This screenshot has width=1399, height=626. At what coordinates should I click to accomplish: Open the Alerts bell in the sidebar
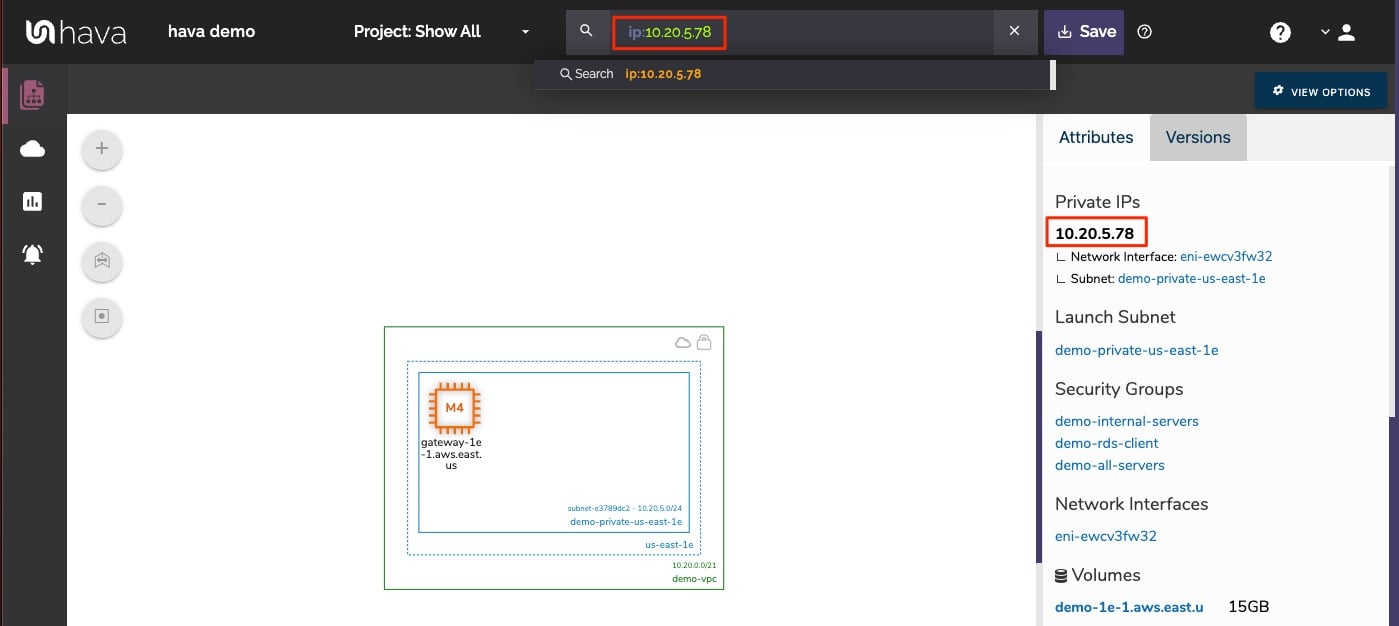pos(32,254)
